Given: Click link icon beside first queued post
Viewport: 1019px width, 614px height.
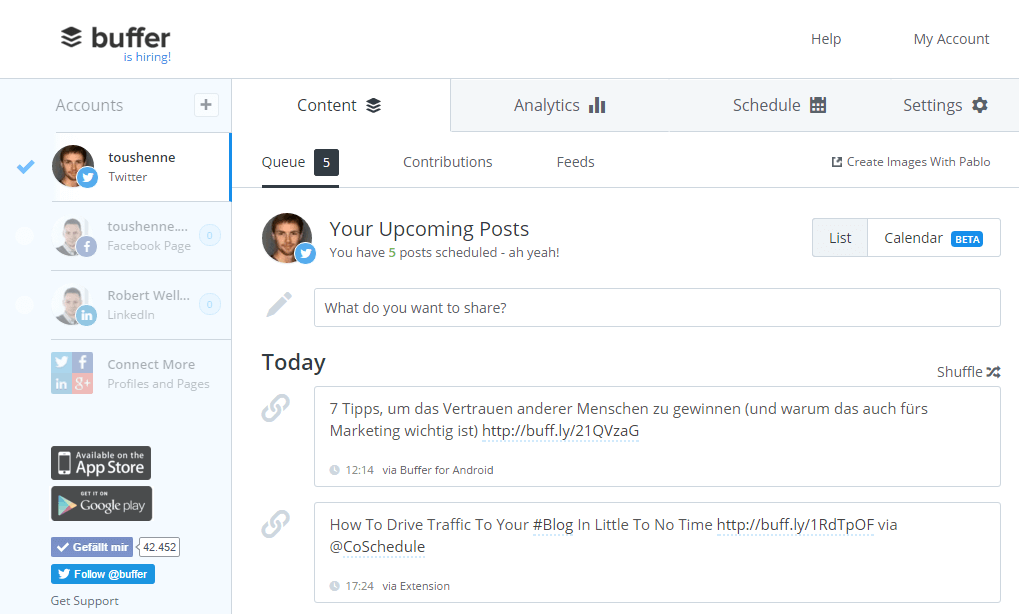Looking at the screenshot, I should click(275, 408).
